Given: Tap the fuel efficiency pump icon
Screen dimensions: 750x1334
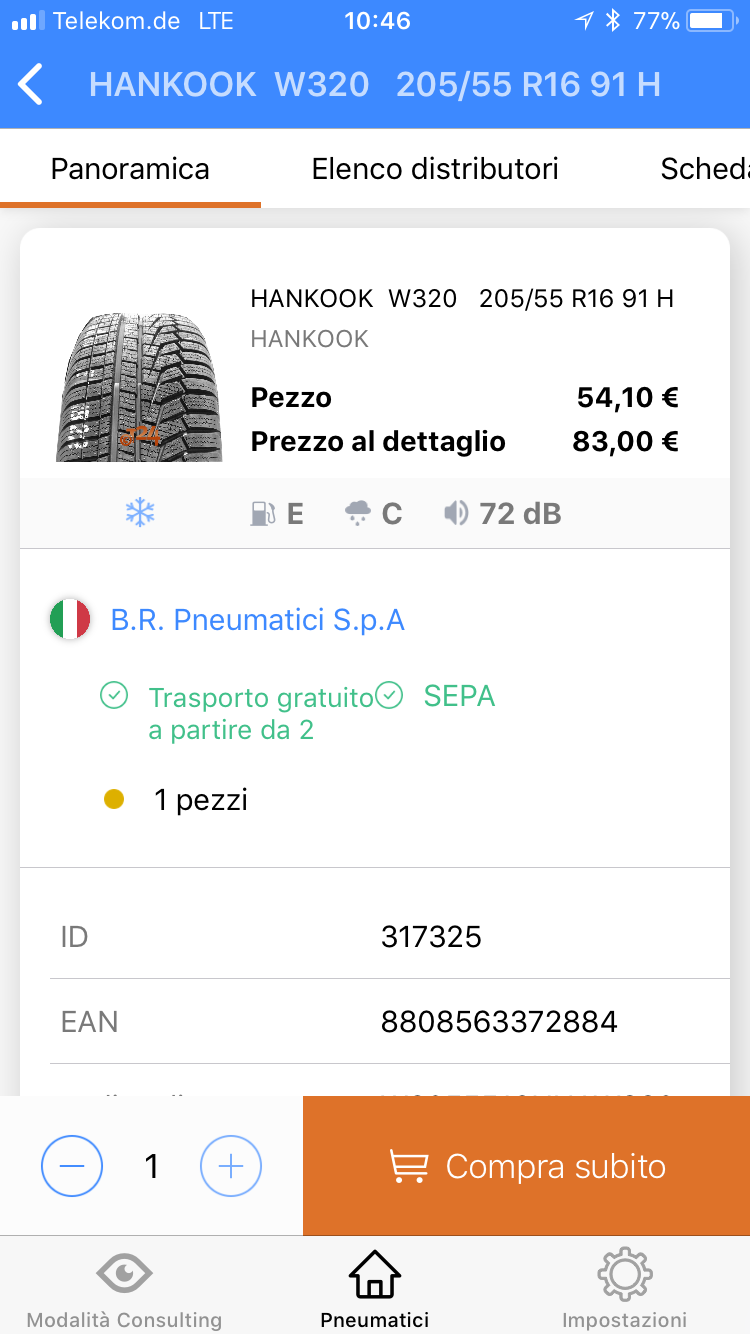Looking at the screenshot, I should 262,514.
